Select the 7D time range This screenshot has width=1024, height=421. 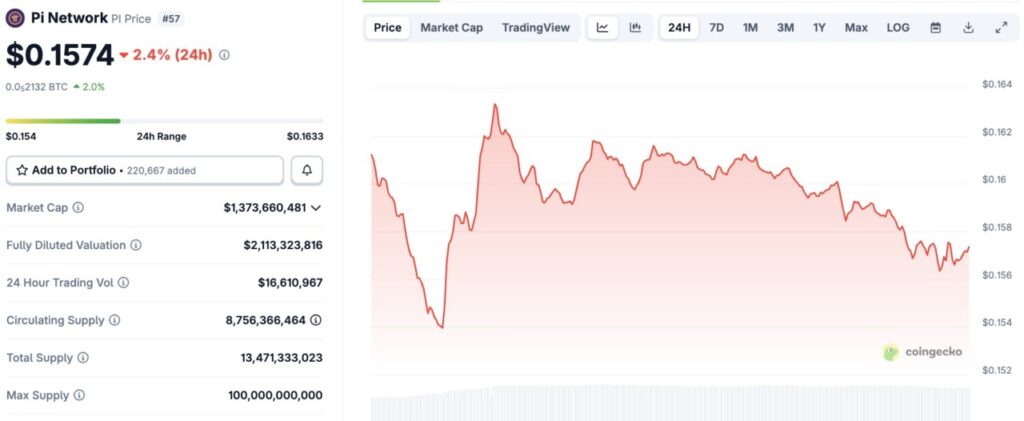tap(716, 28)
